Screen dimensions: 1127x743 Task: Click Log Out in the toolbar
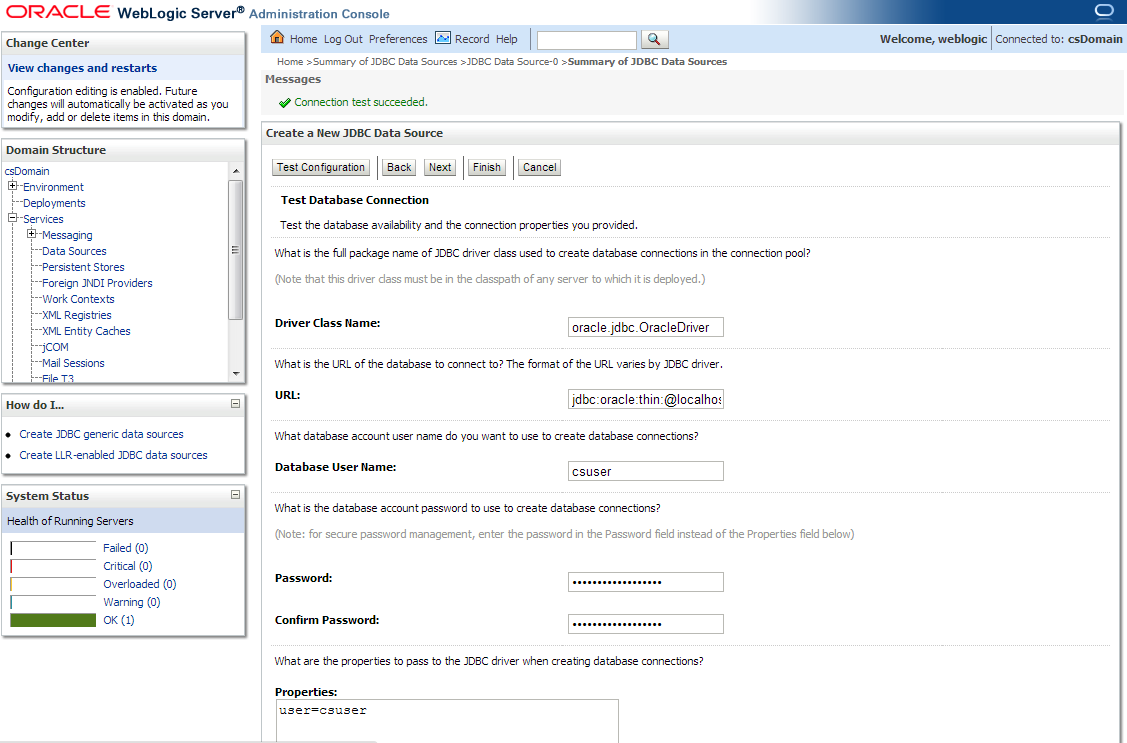click(x=343, y=40)
